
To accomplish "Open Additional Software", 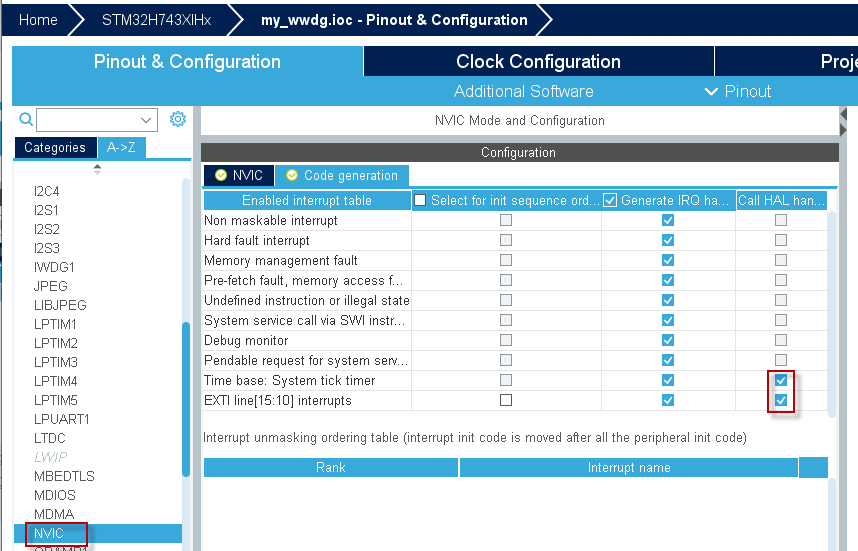I will pyautogui.click(x=524, y=91).
